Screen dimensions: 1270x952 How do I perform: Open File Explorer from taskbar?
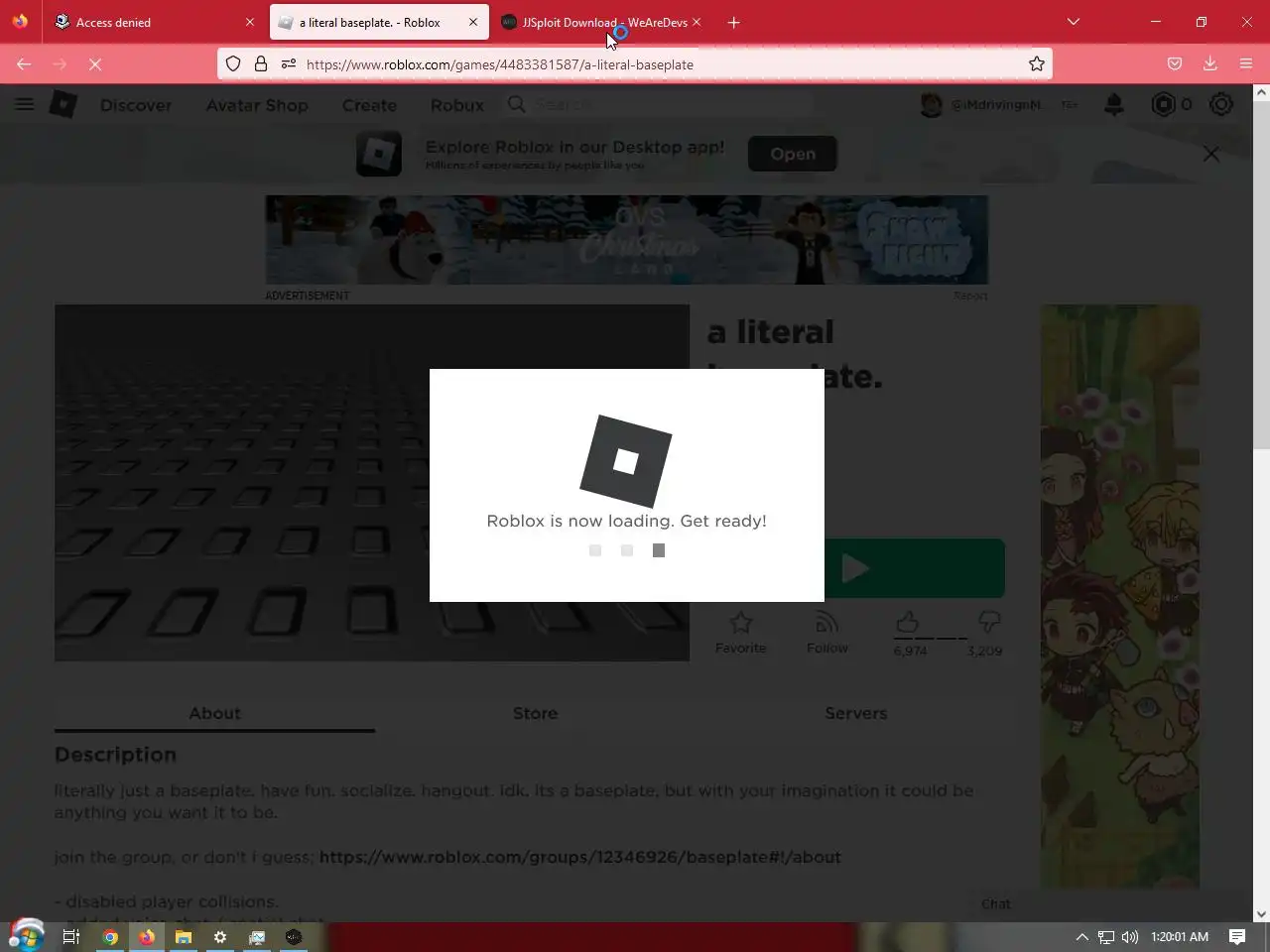point(184,936)
